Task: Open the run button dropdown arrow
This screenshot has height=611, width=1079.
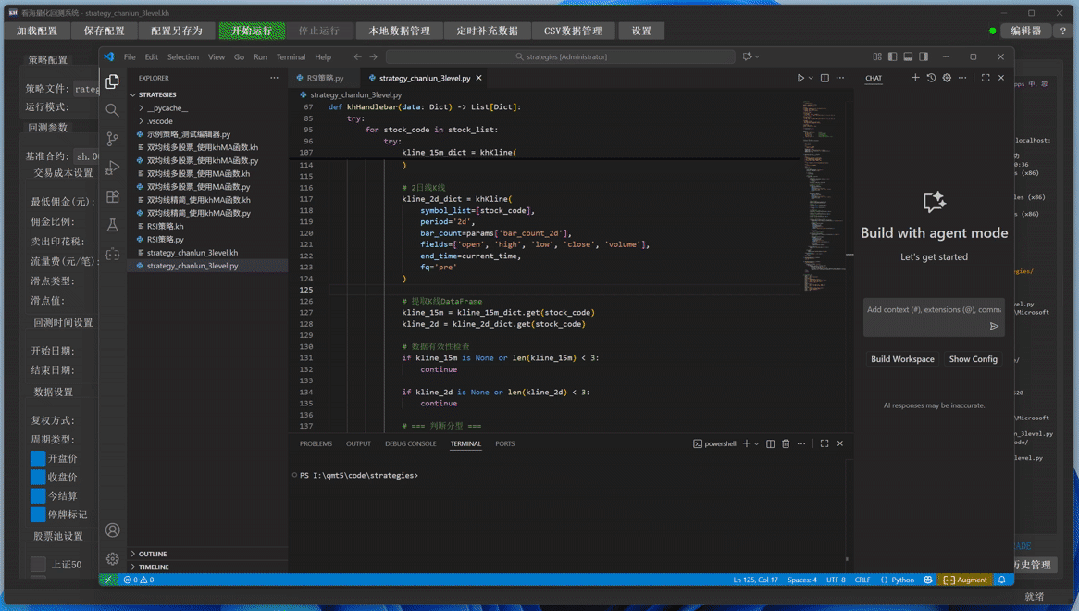Action: coord(811,78)
